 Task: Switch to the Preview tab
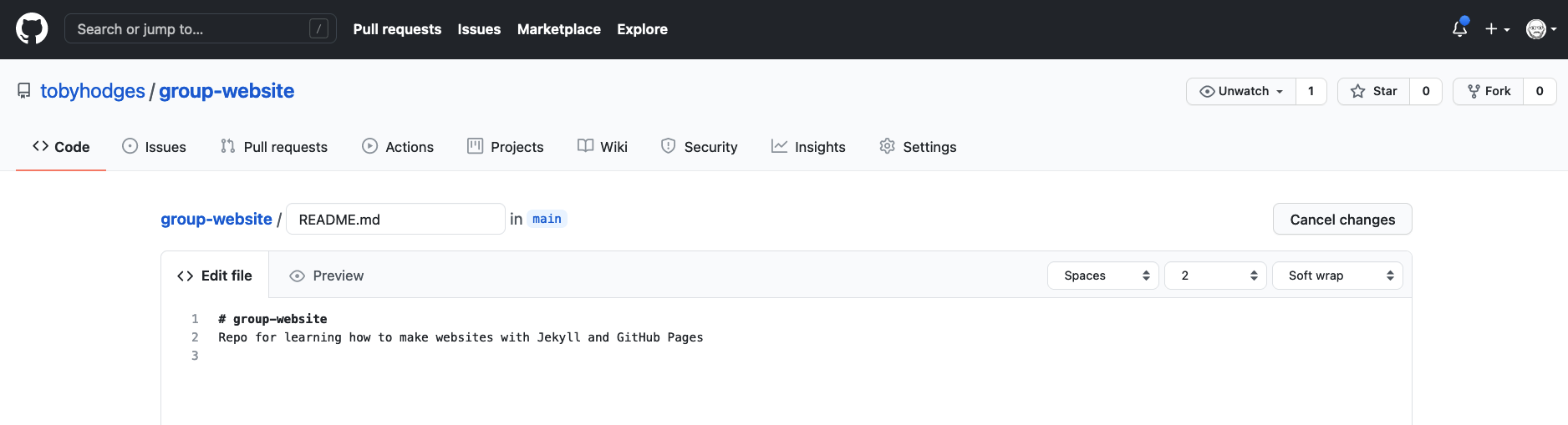(326, 276)
